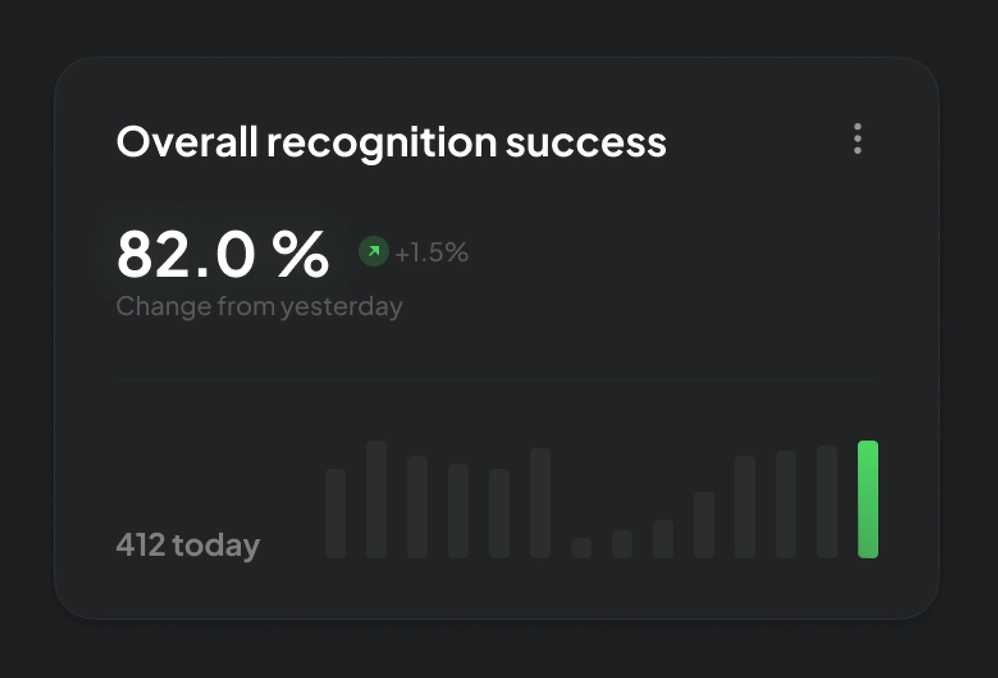Click the gray bar immediately left of green bar

pos(827,502)
